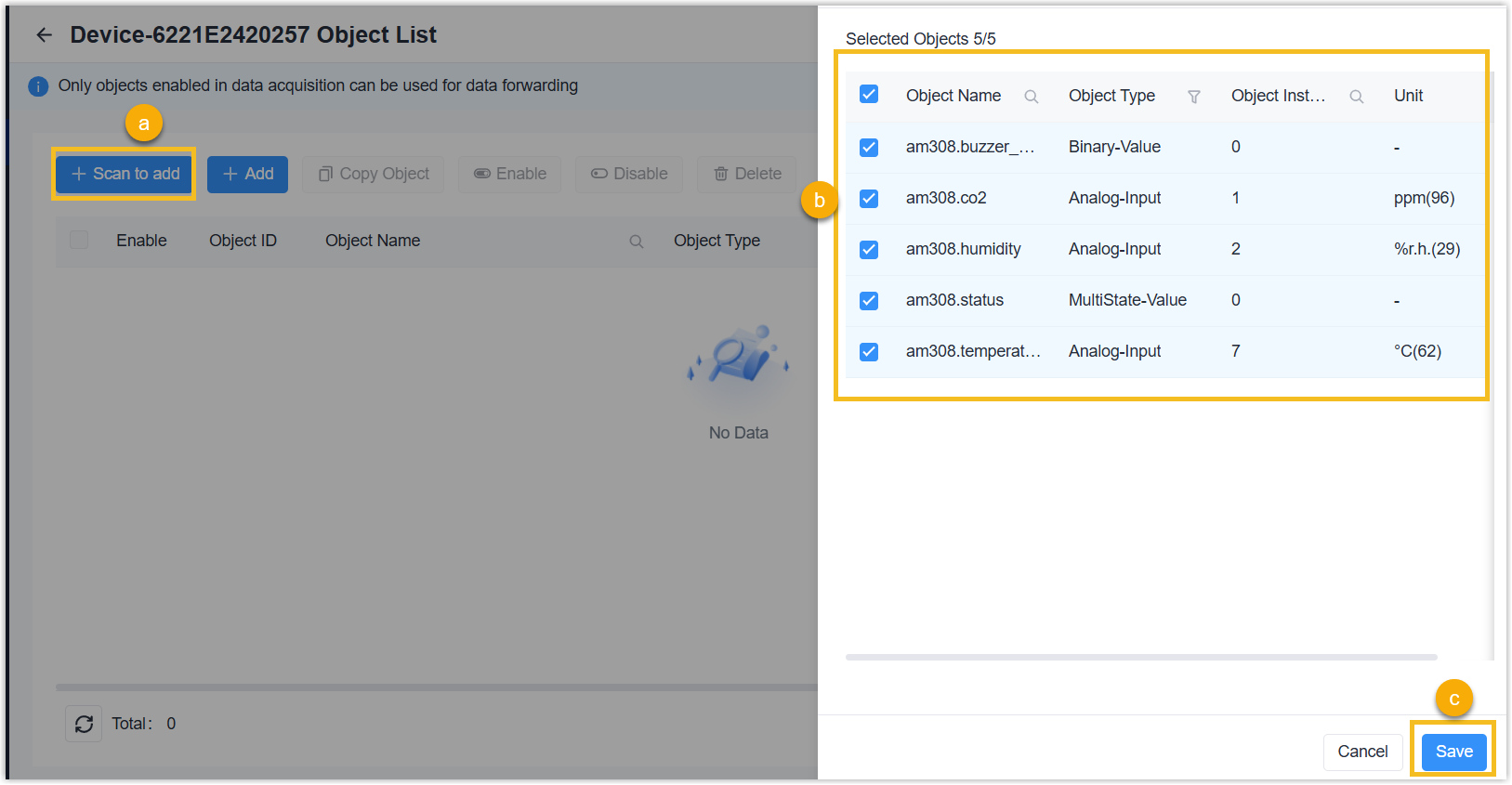Click the Delete button with trash icon
This screenshot has height=785, width=1512.
pyautogui.click(x=747, y=174)
